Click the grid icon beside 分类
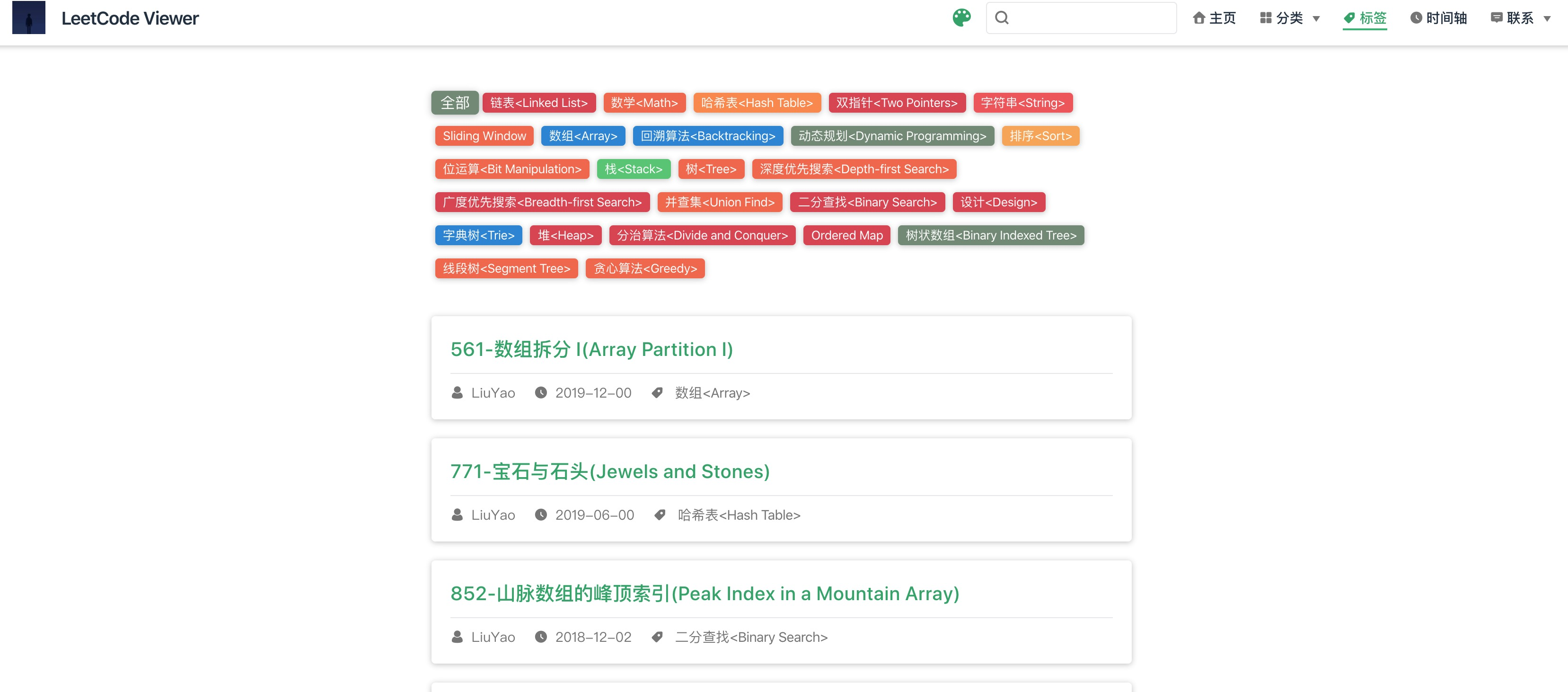 pyautogui.click(x=1266, y=18)
